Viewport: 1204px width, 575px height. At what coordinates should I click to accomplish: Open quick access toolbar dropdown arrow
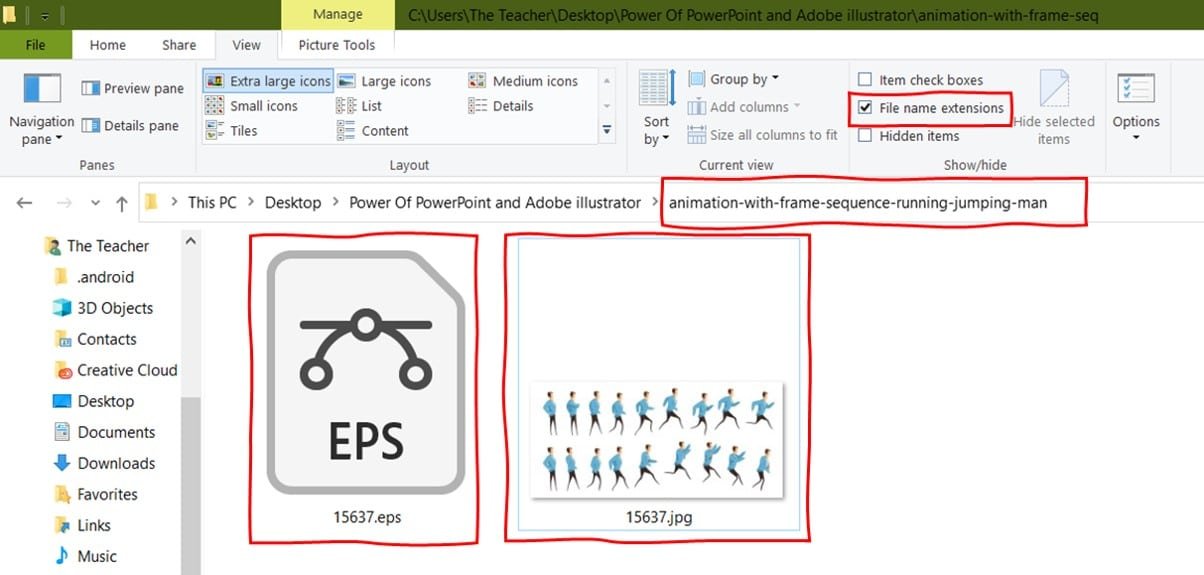(47, 15)
